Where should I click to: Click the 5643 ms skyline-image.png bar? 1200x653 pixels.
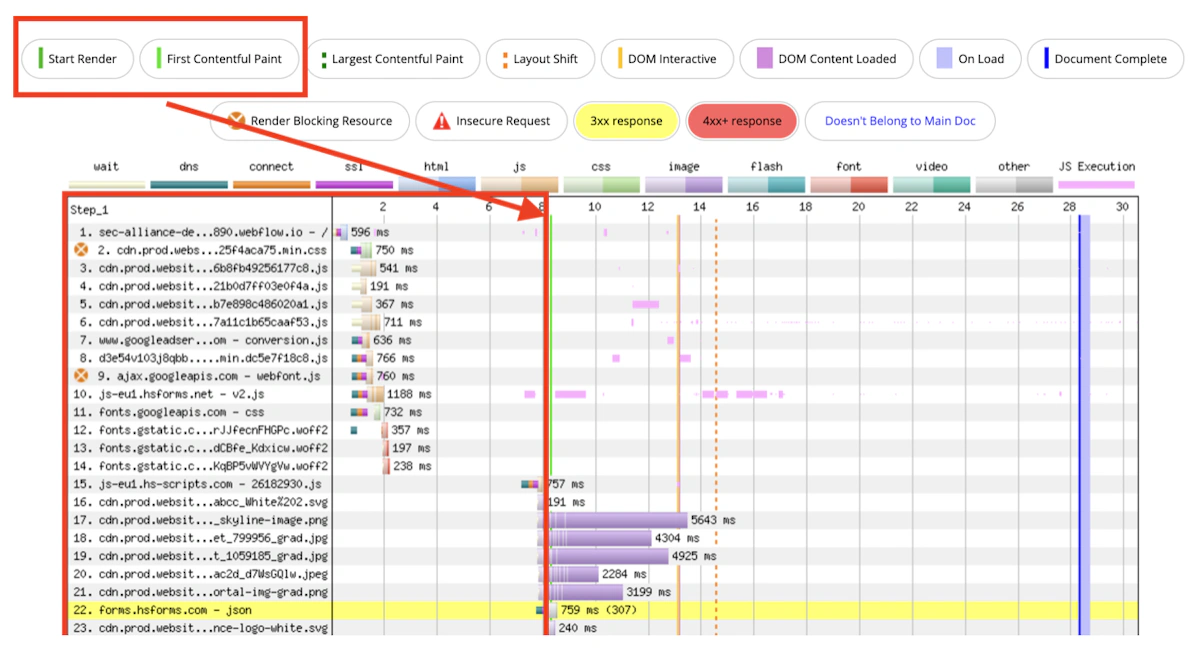tap(617, 520)
